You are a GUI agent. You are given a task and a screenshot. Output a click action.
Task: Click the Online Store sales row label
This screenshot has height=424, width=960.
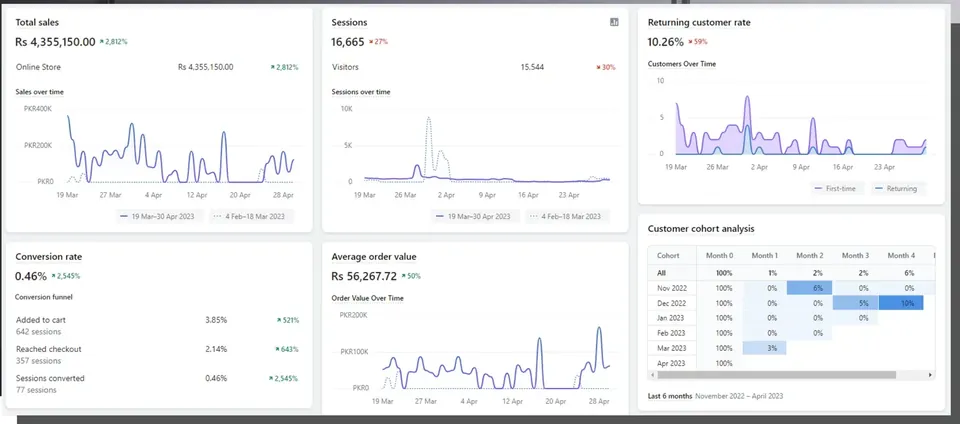[x=38, y=67]
